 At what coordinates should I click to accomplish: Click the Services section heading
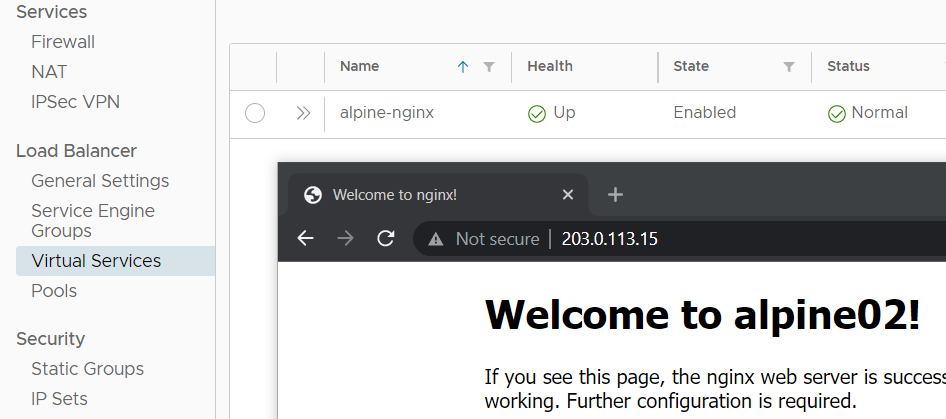click(51, 11)
